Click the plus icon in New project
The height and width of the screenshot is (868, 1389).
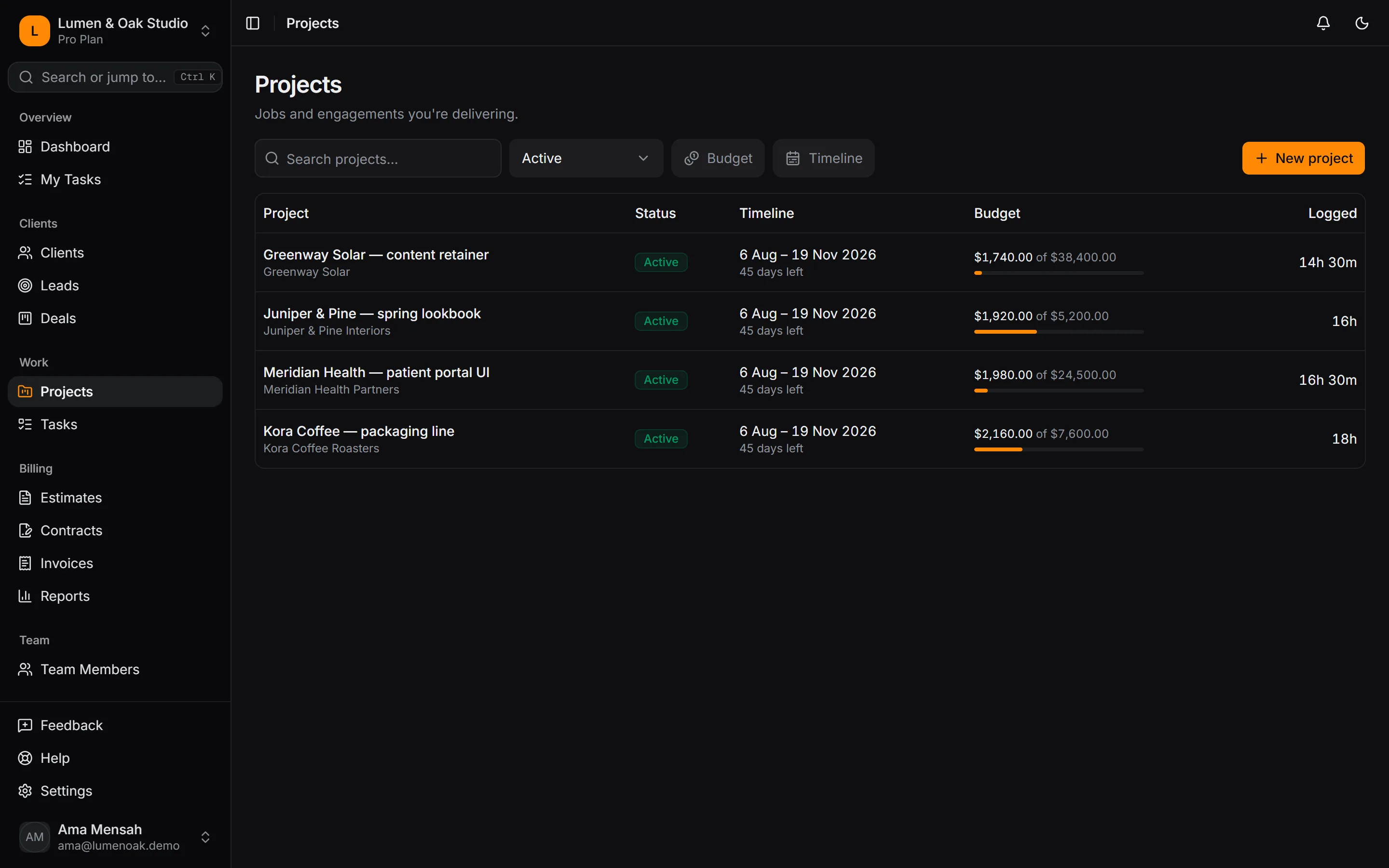click(1261, 159)
